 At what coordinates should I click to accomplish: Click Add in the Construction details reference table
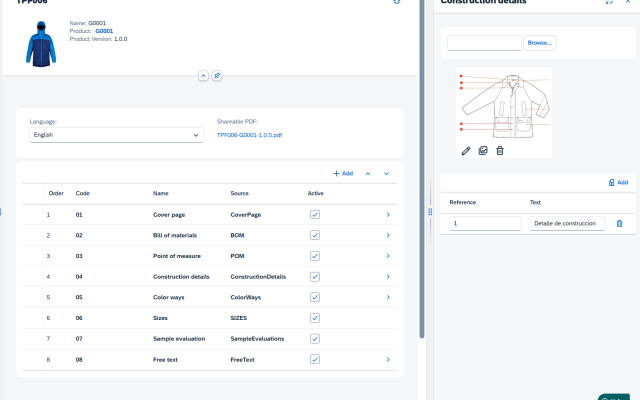618,183
